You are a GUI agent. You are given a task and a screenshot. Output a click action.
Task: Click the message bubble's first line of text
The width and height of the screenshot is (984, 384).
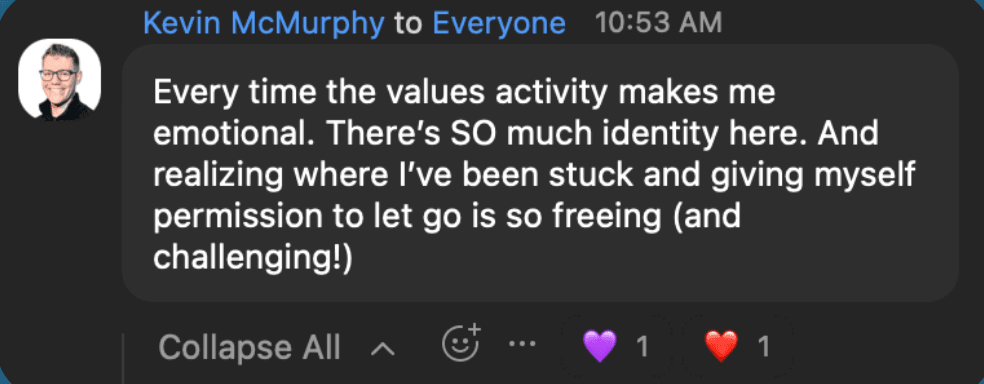(x=464, y=93)
